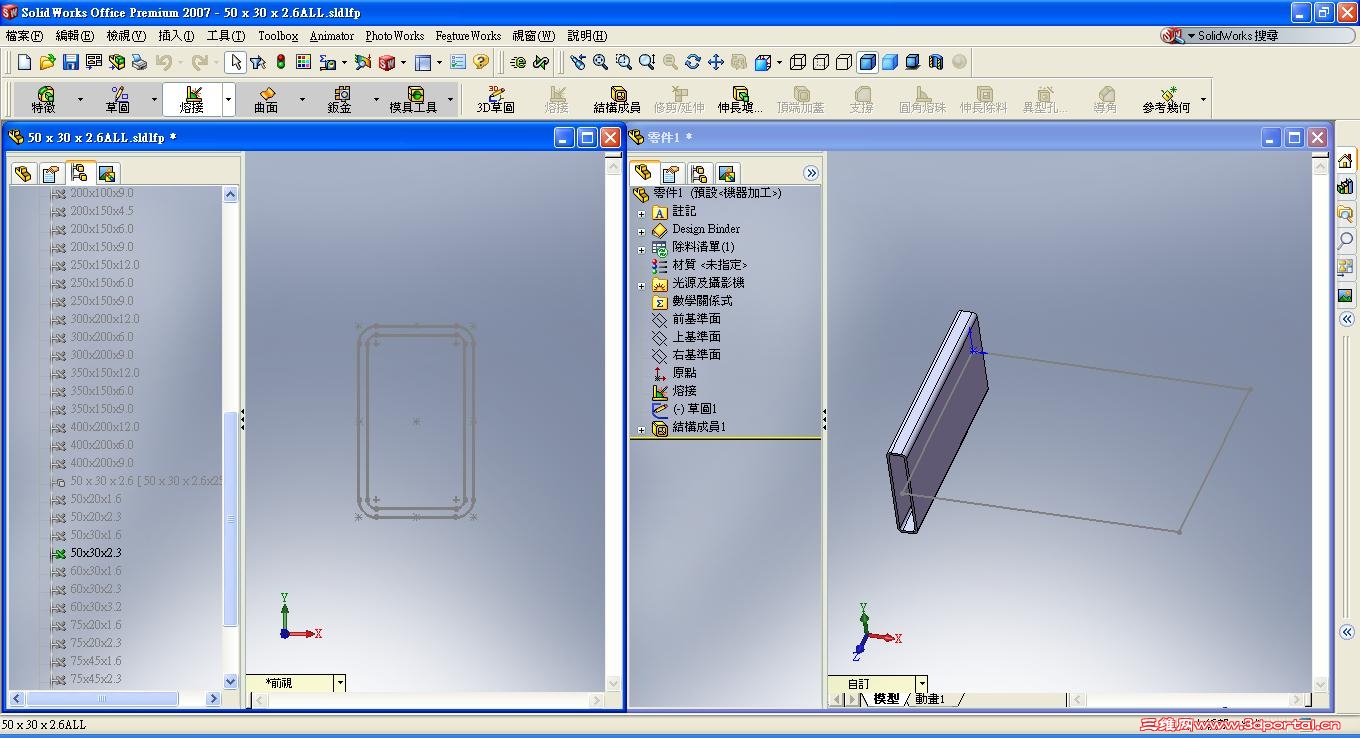
Task: Select the 60x30x3.2 configuration
Action: (95, 607)
